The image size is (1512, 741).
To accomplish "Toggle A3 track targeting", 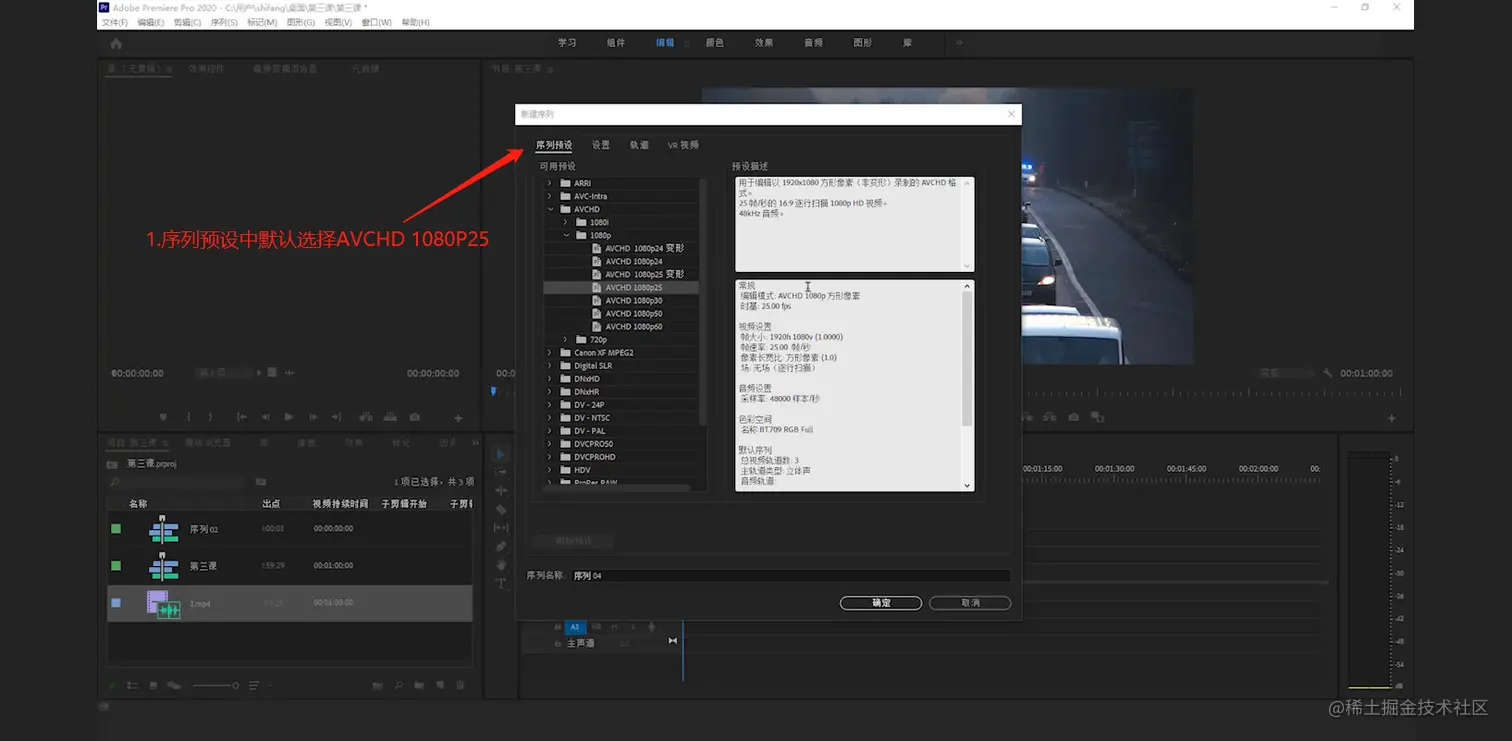I will (574, 627).
